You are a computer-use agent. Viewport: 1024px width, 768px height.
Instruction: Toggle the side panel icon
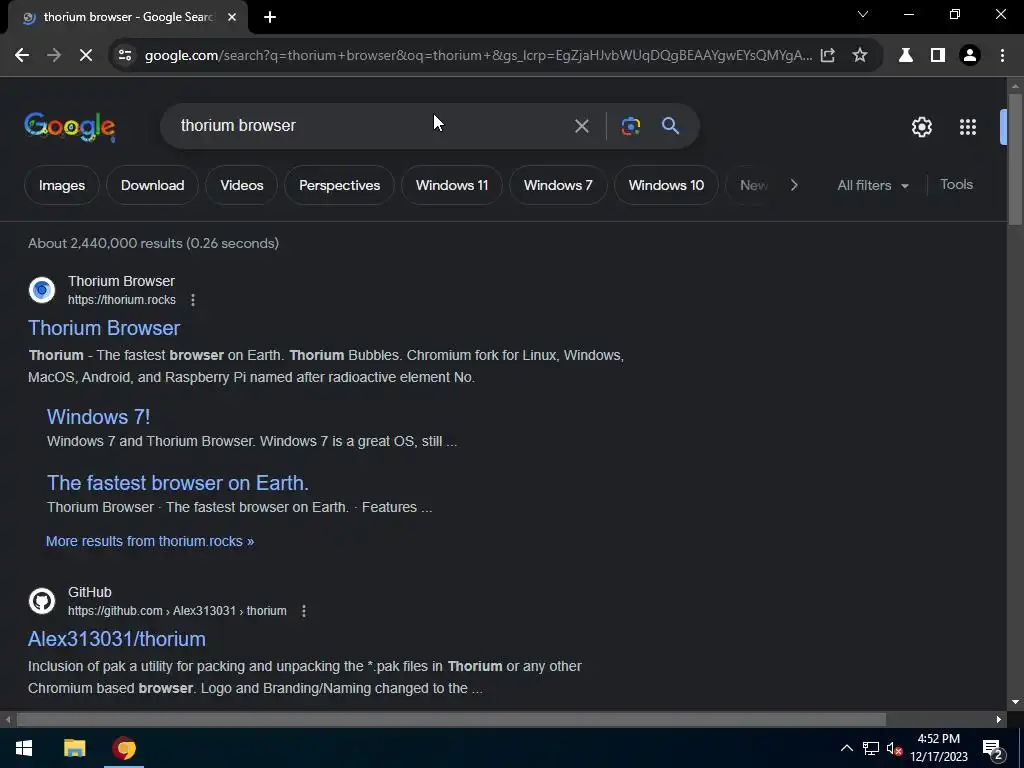point(938,56)
